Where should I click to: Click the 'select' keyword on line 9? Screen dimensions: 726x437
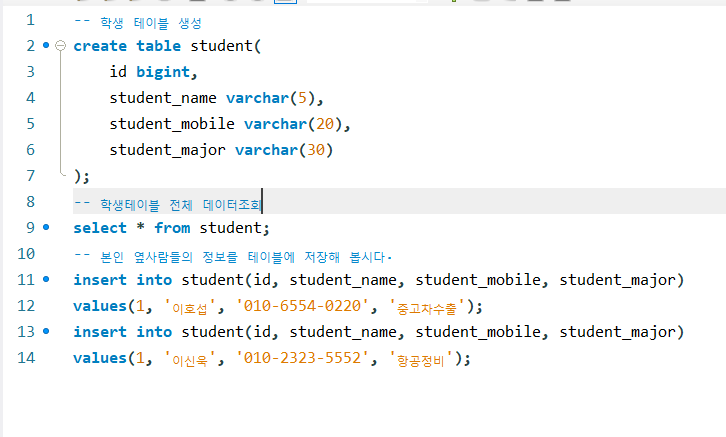pos(100,228)
